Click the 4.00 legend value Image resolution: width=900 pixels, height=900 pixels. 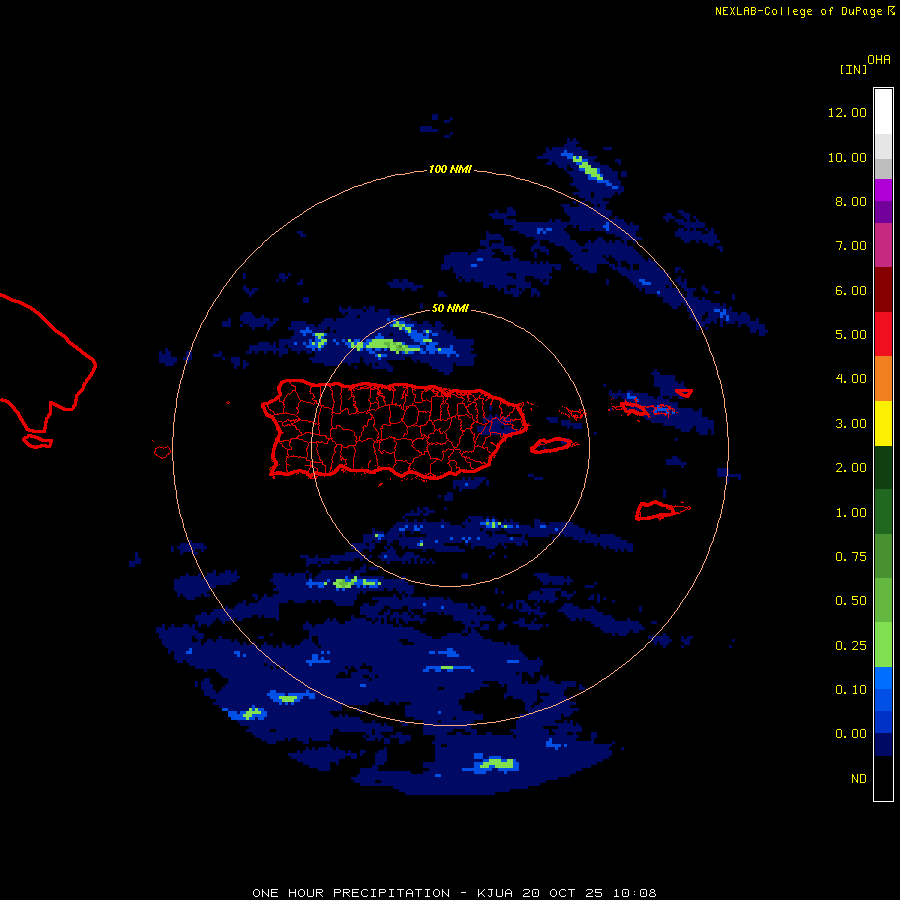pyautogui.click(x=851, y=379)
